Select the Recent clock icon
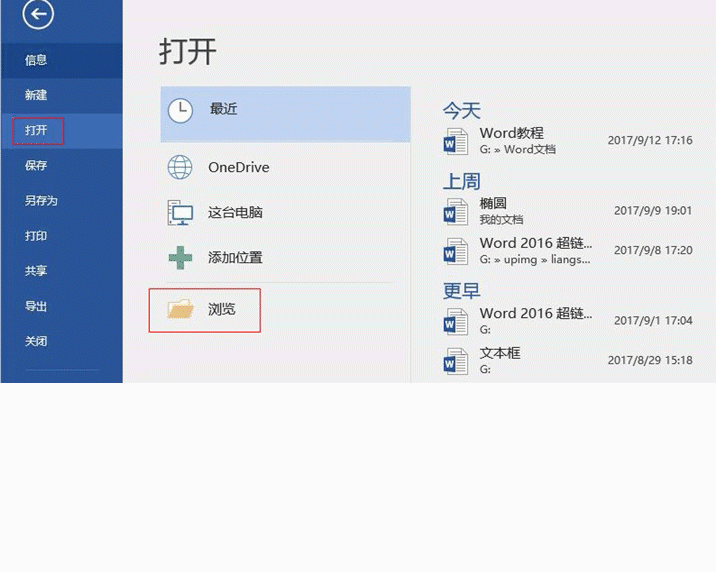The height and width of the screenshot is (572, 716). pyautogui.click(x=180, y=110)
